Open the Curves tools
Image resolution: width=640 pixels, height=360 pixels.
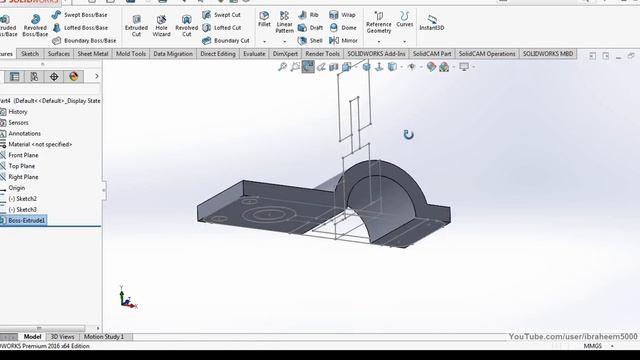click(x=404, y=19)
